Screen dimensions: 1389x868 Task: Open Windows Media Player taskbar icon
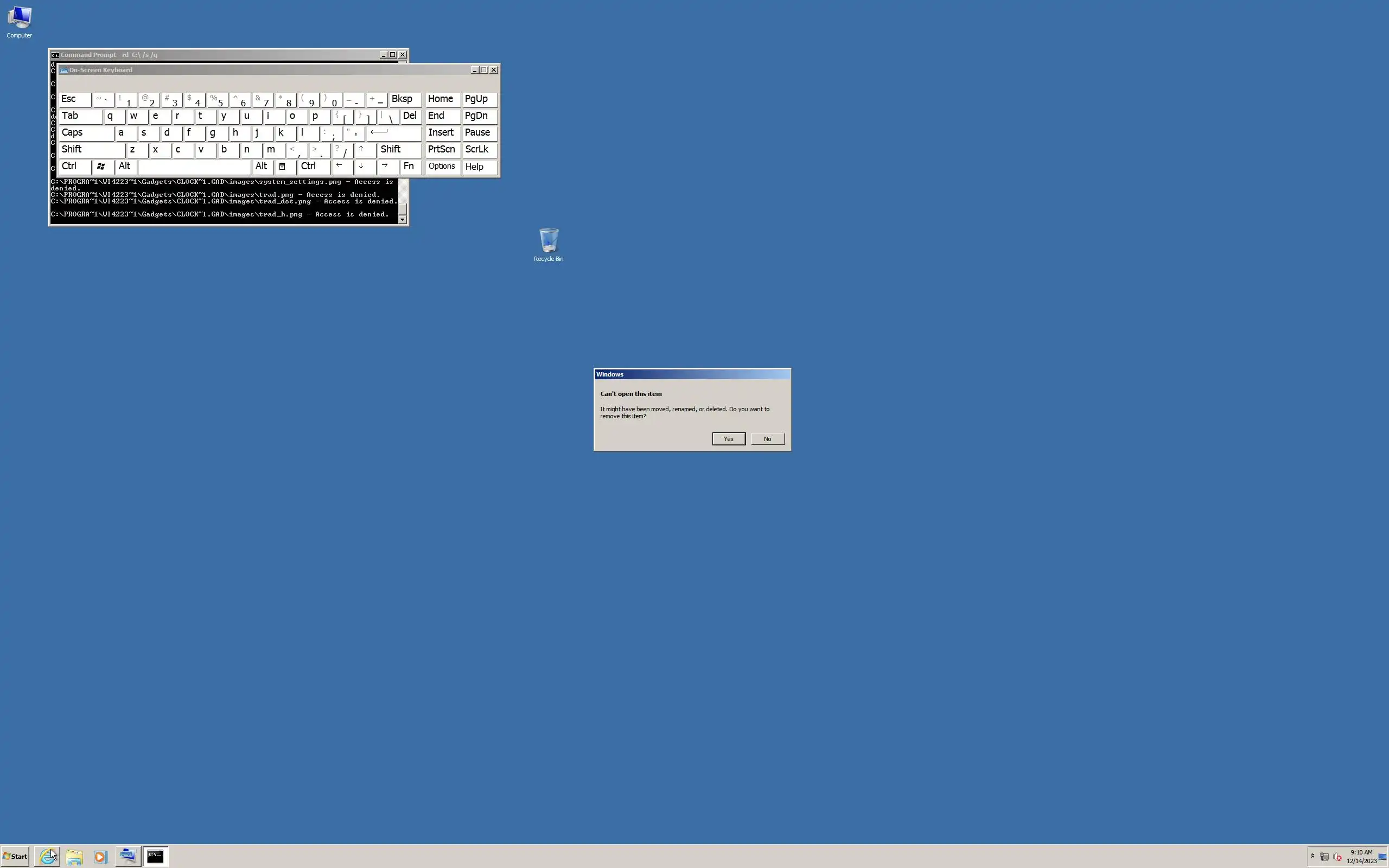click(x=100, y=856)
